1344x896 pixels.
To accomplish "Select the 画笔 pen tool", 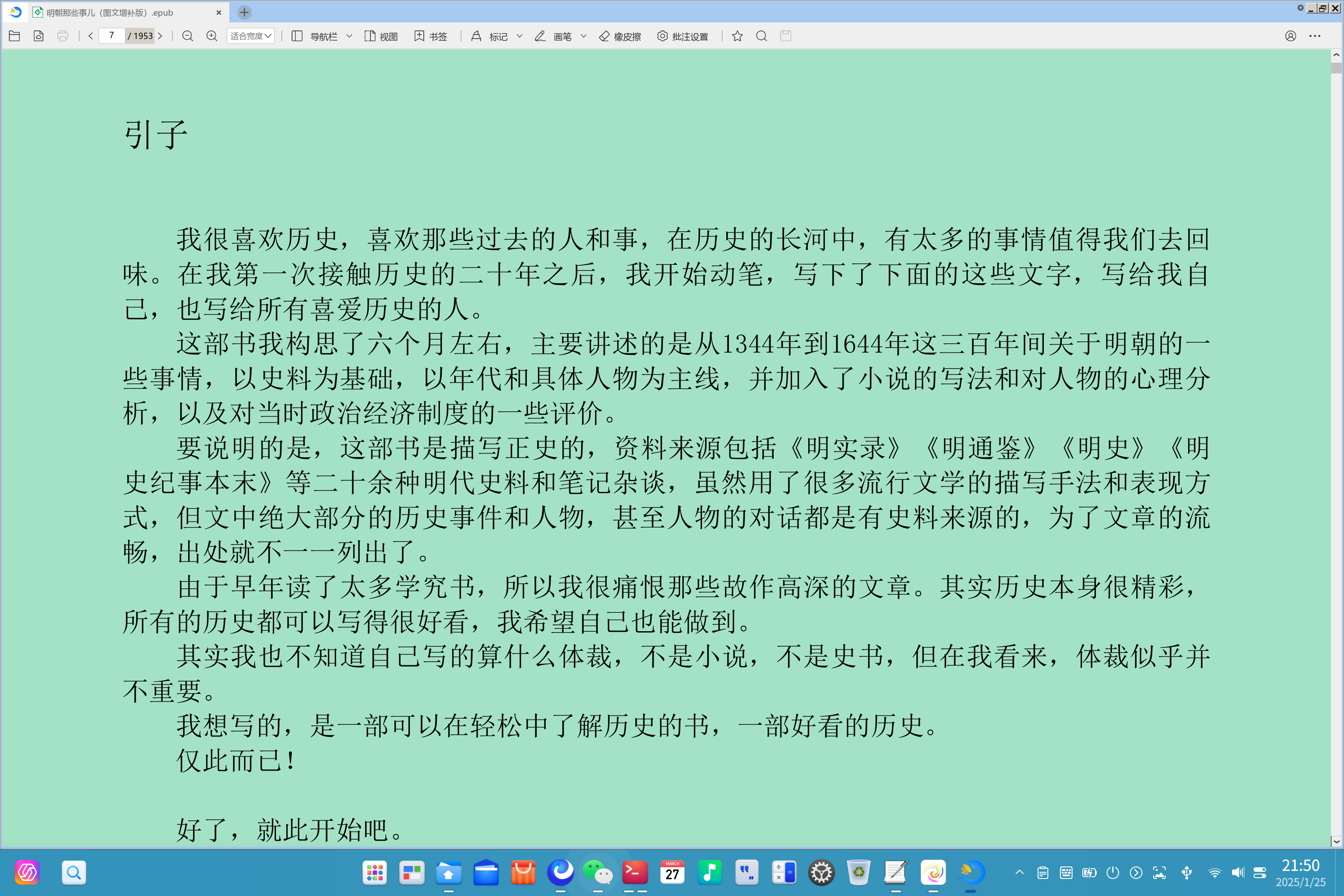I will point(552,36).
